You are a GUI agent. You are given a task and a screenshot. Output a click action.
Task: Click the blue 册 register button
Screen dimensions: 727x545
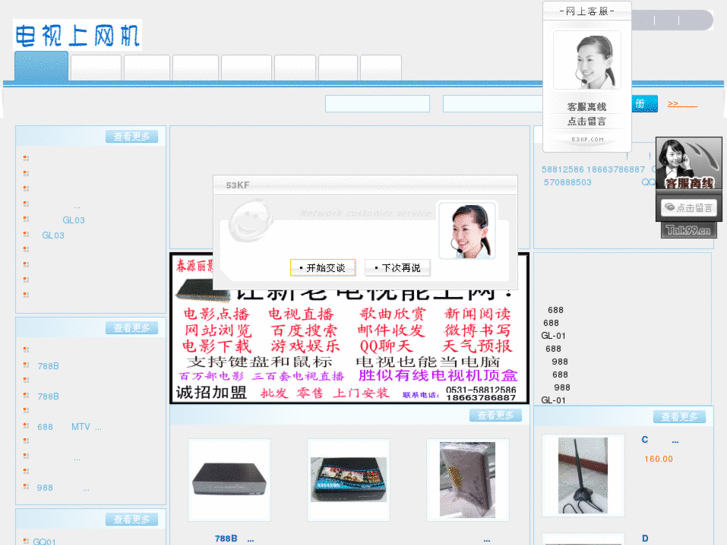(x=644, y=104)
